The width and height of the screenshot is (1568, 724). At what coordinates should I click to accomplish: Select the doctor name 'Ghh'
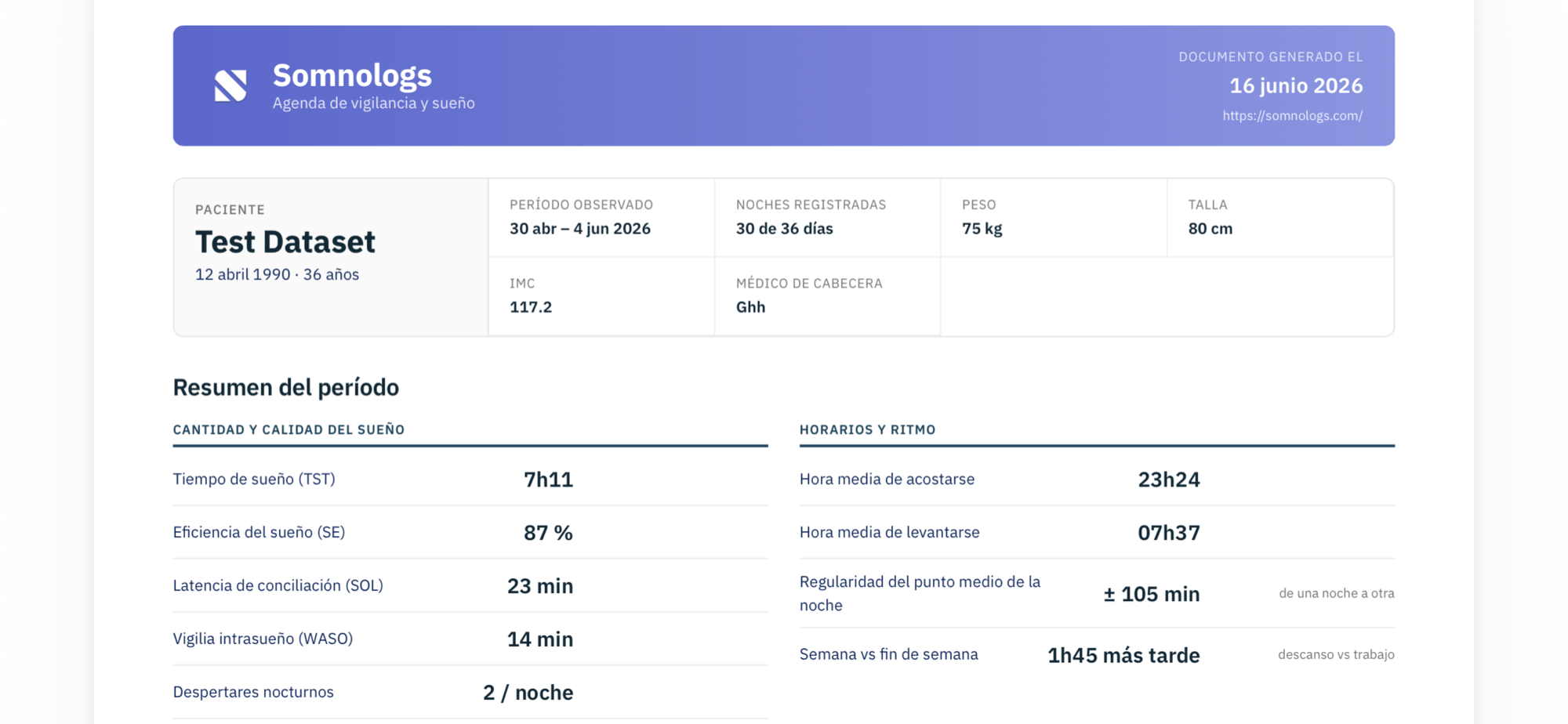(x=750, y=307)
